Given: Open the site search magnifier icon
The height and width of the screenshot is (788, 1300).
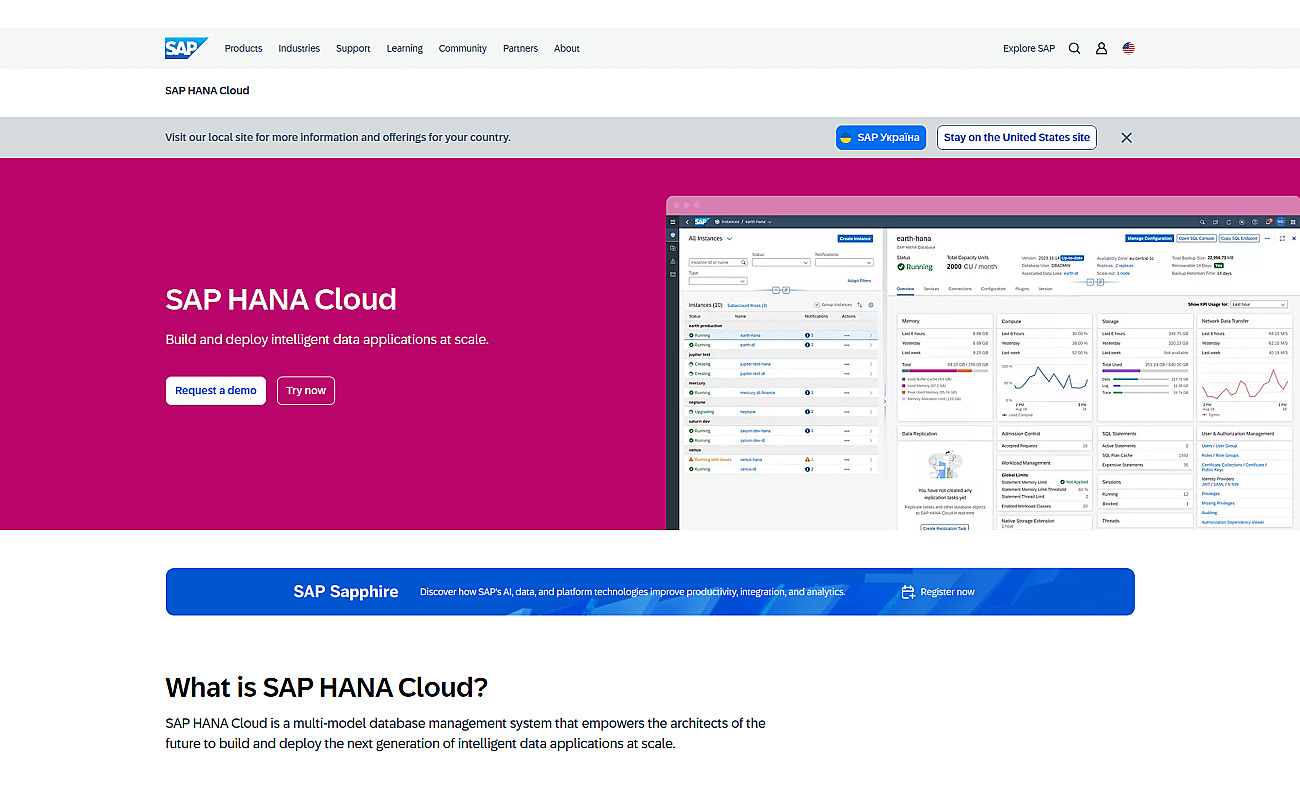Looking at the screenshot, I should pos(1074,48).
